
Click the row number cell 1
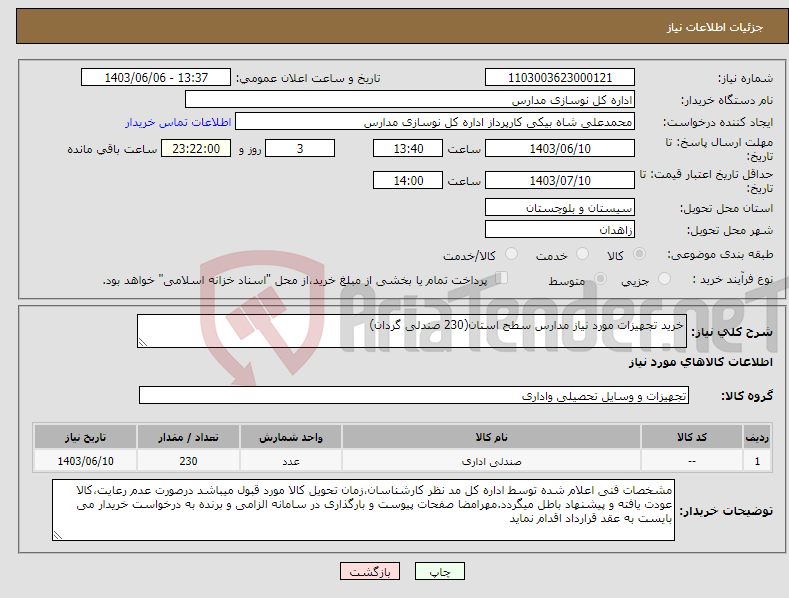(757, 461)
